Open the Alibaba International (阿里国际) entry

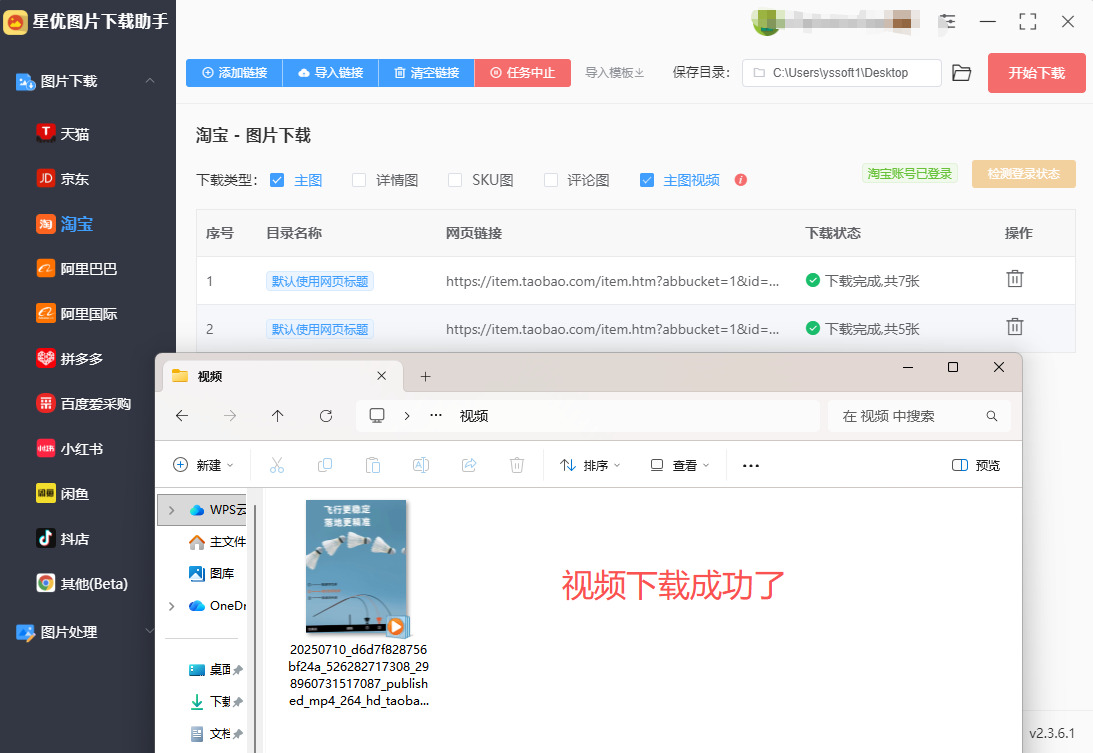pos(76,314)
